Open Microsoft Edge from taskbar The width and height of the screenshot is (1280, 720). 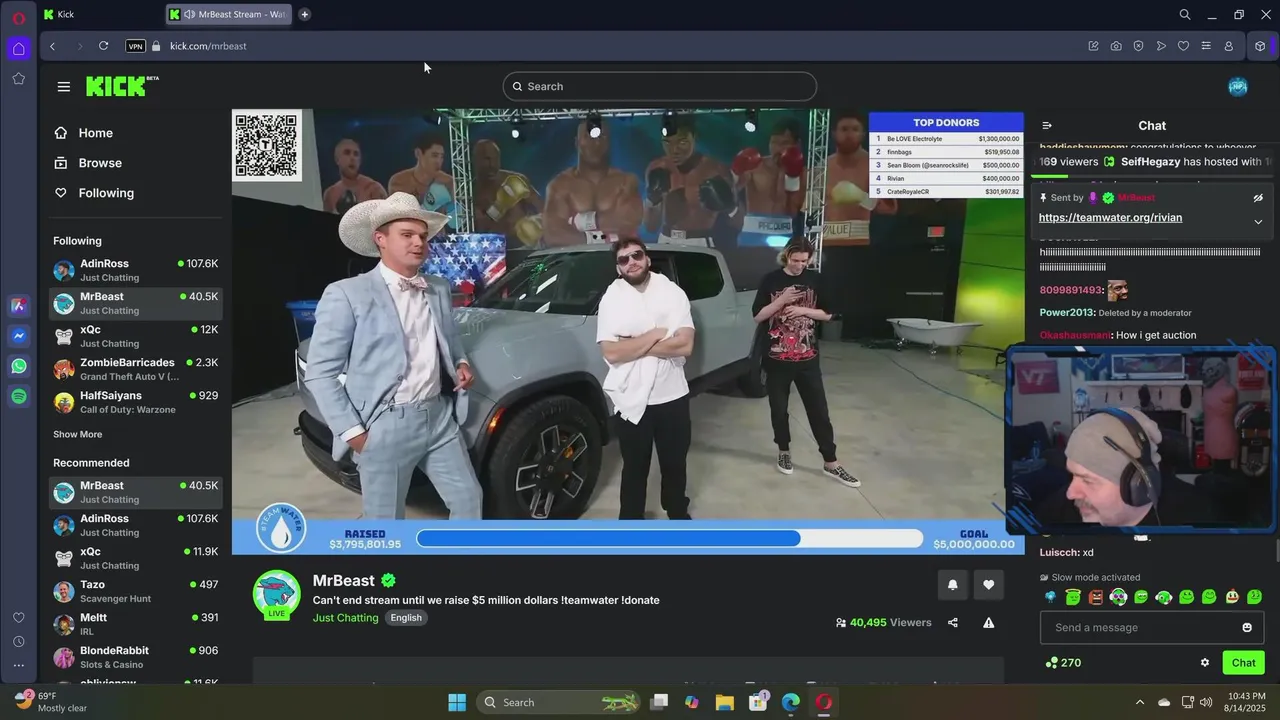click(x=791, y=702)
